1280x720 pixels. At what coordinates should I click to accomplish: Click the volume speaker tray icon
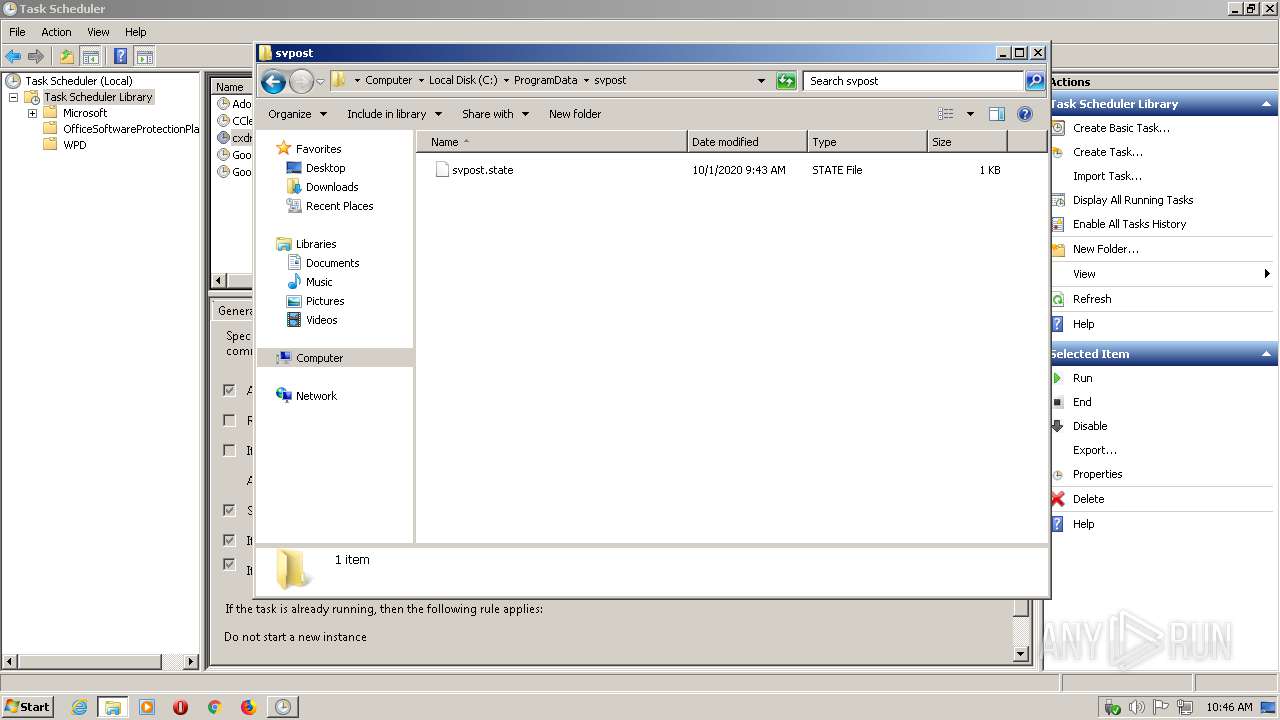(1137, 707)
